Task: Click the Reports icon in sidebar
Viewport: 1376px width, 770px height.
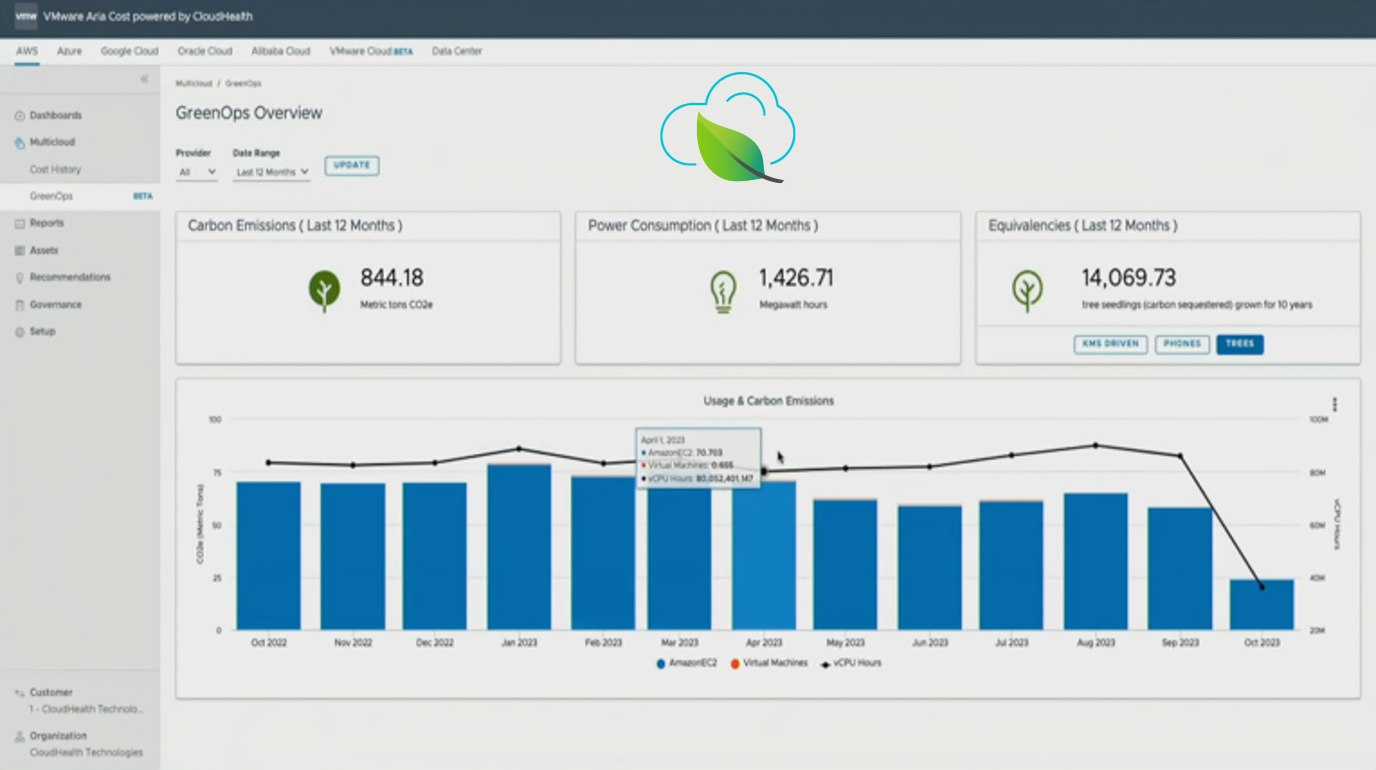Action: (x=20, y=224)
